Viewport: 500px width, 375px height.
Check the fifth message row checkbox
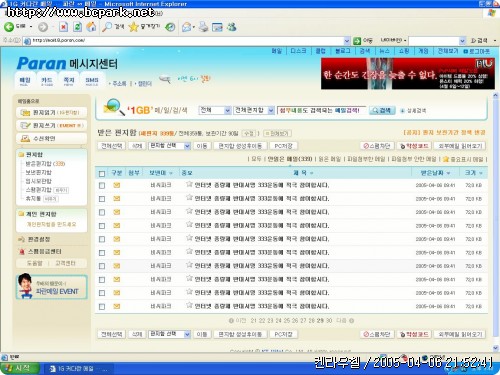(102, 239)
